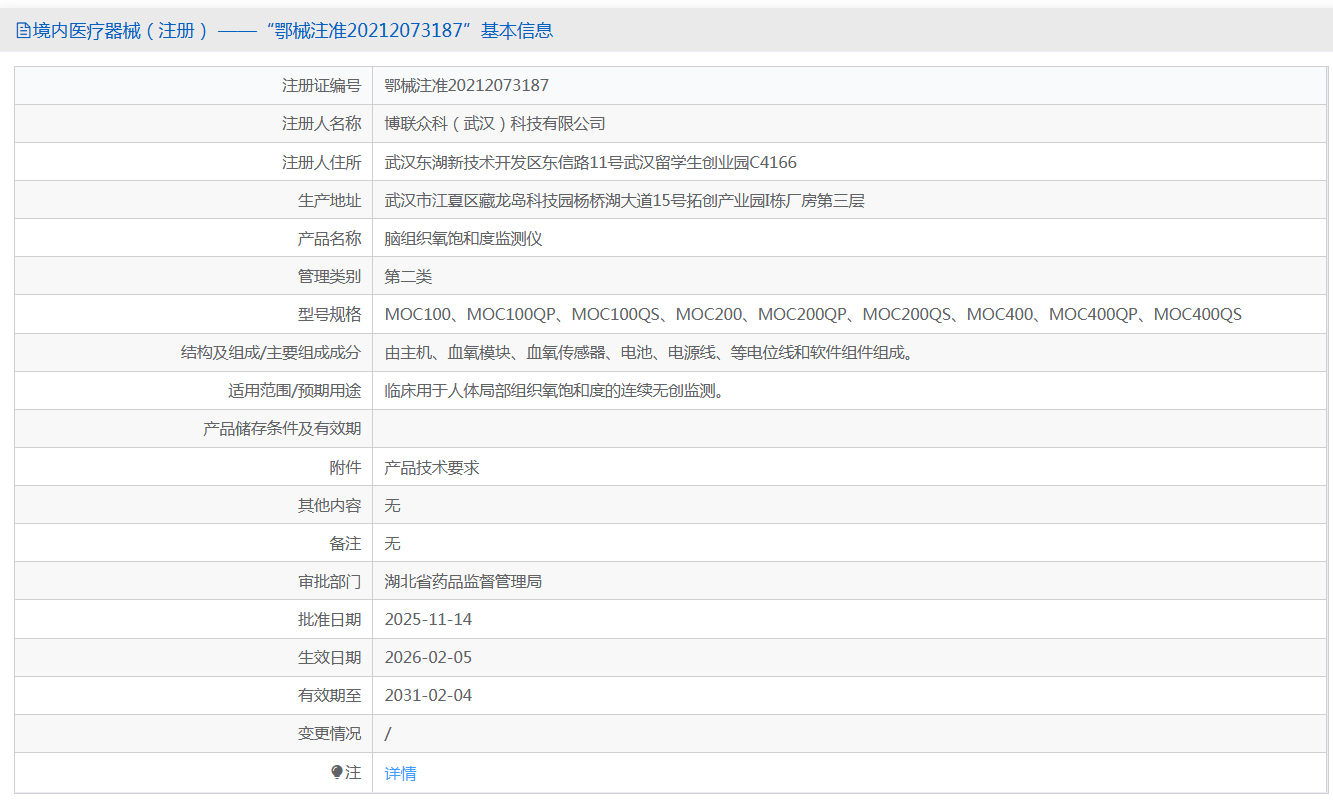Click the 生产地址 label
Viewport: 1333px width, 806px height.
point(330,200)
